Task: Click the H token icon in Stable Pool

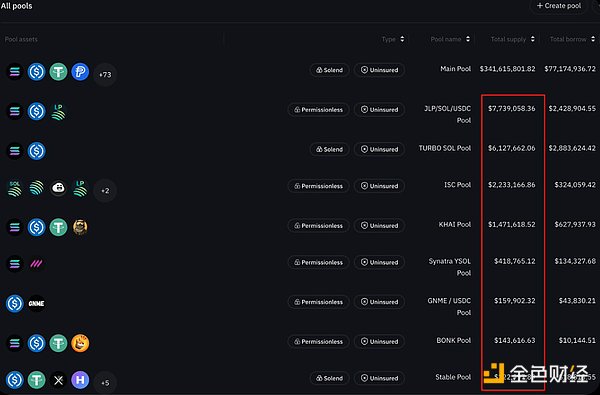Action: click(x=80, y=380)
